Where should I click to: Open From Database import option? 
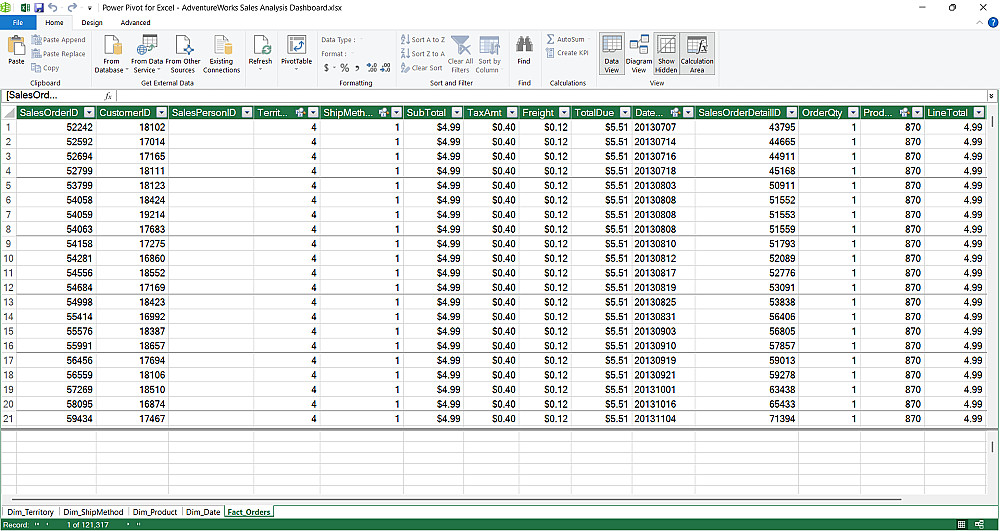click(x=112, y=54)
